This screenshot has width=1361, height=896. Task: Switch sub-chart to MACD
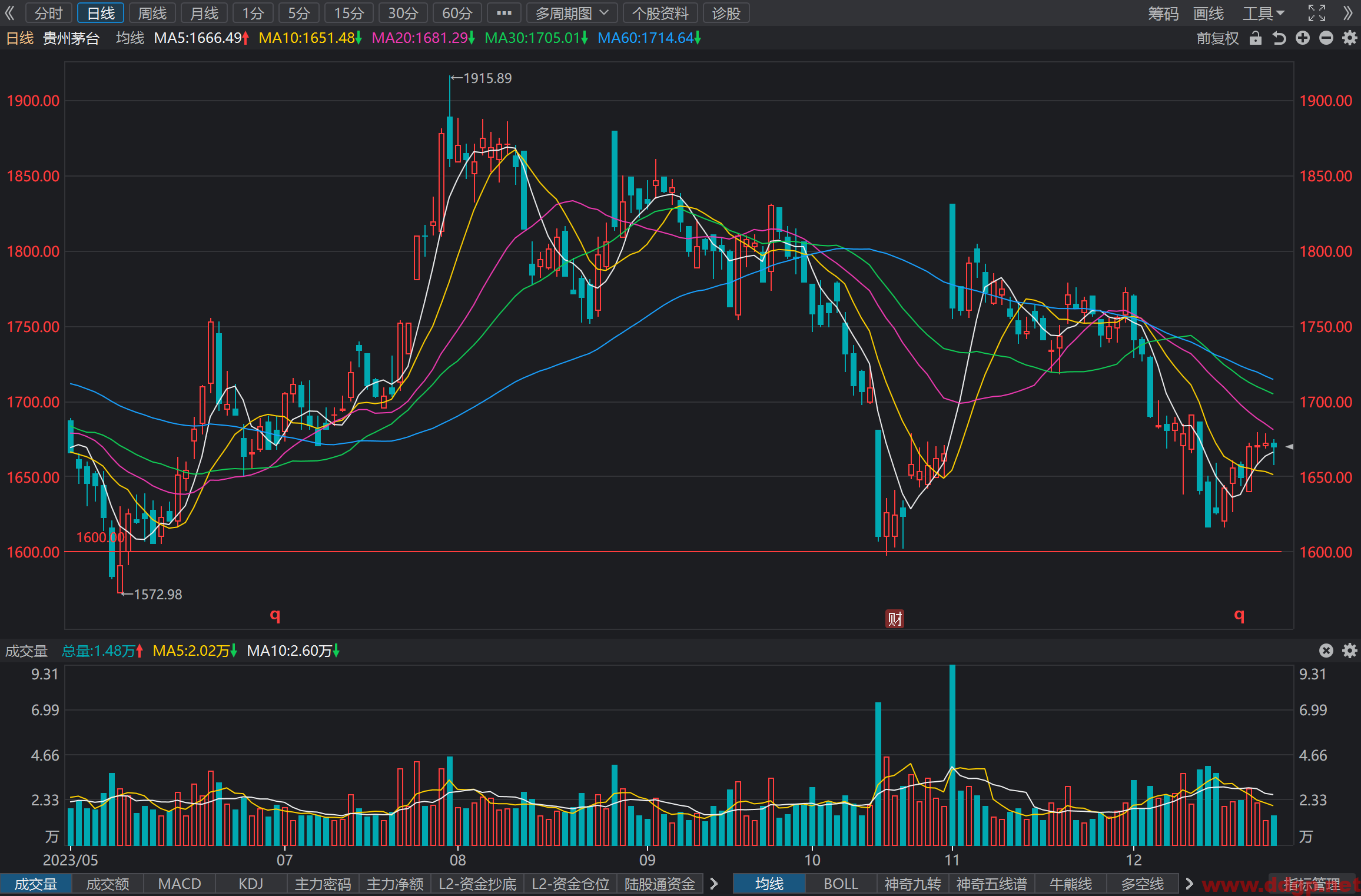click(180, 884)
